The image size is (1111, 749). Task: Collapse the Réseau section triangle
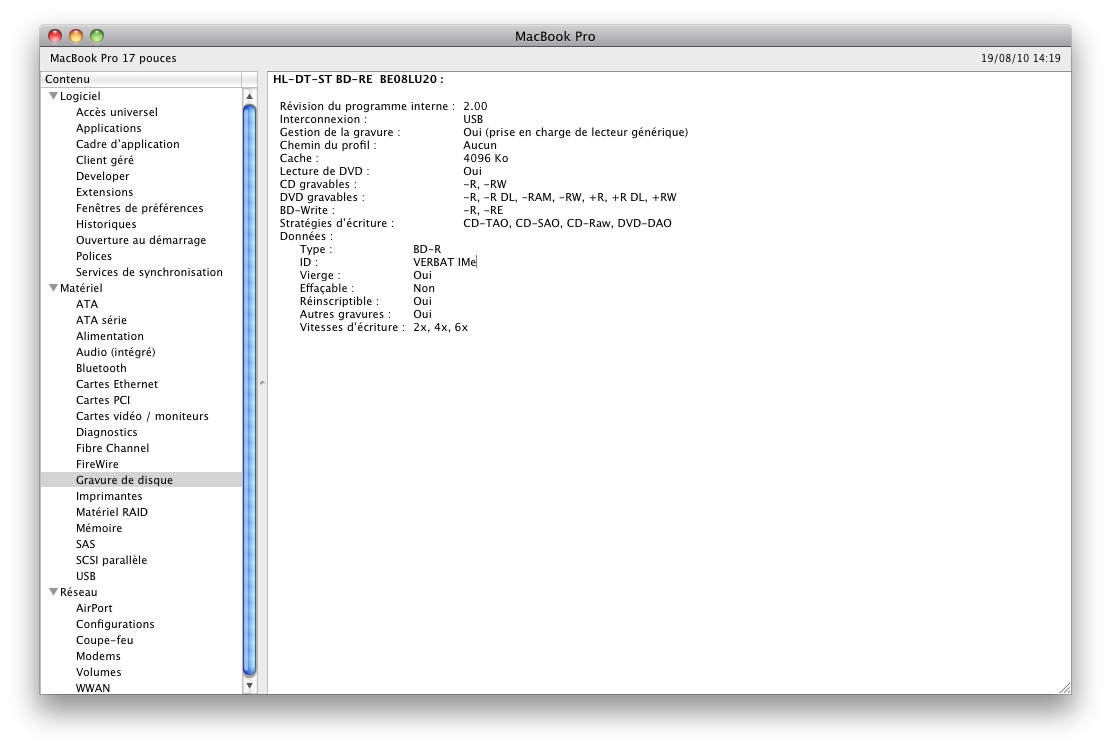(x=53, y=592)
